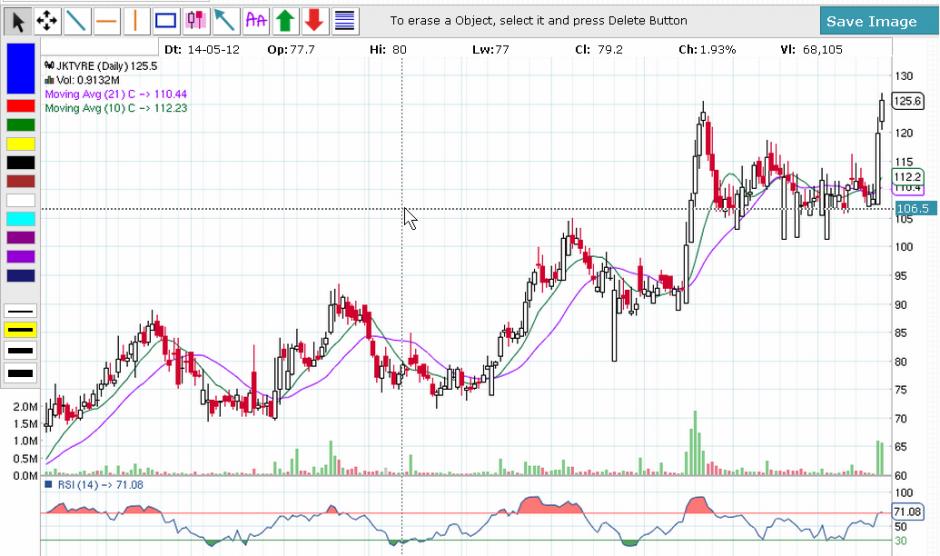Select the candlestick highlight tool
Screen dimensions: 940x556
pyautogui.click(x=195, y=21)
